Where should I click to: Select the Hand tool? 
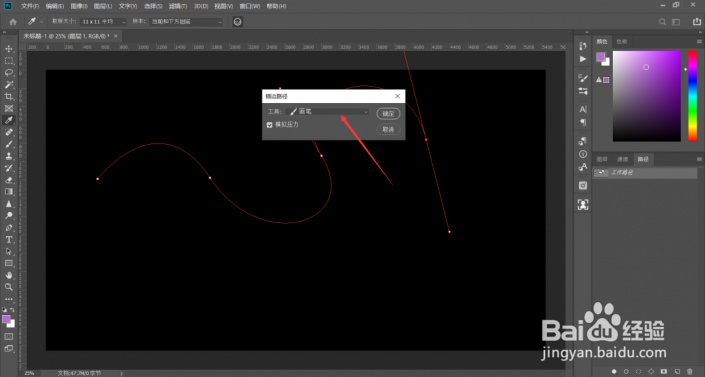[x=9, y=275]
